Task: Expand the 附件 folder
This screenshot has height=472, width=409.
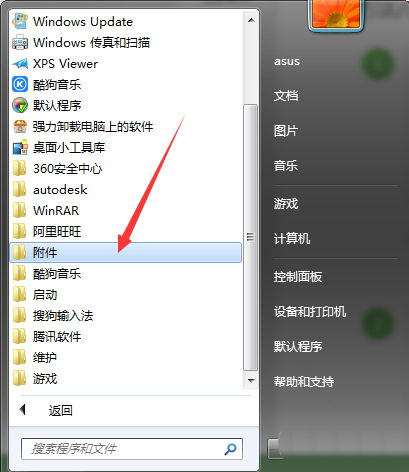Action: [x=126, y=253]
